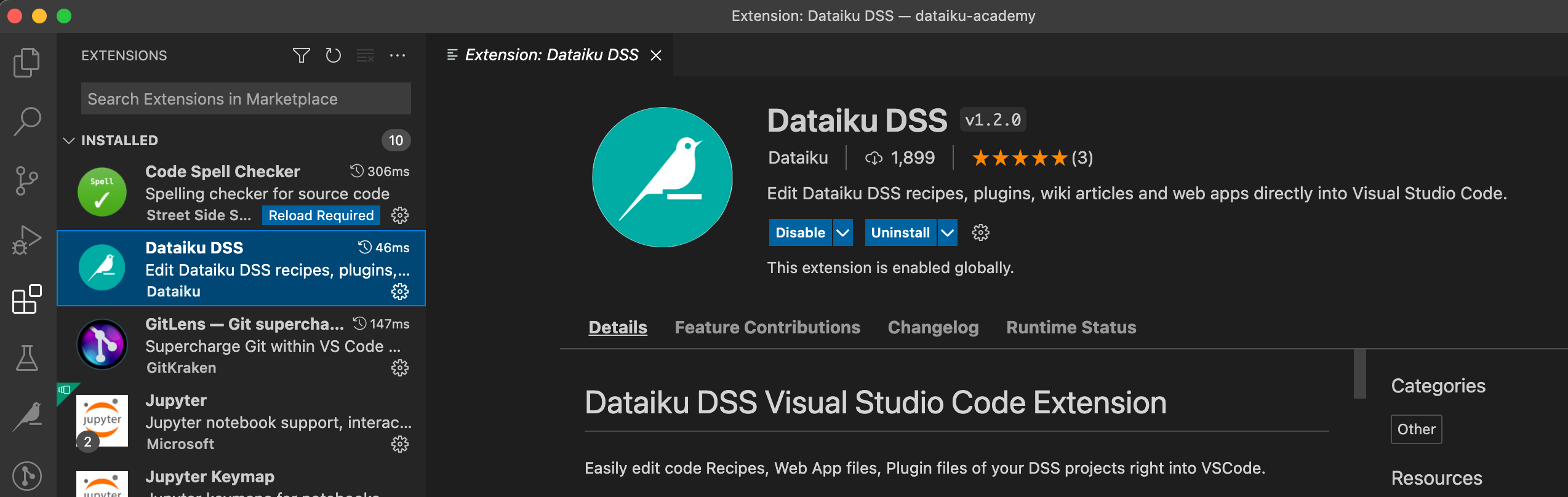The image size is (1568, 497).
Task: Open the Dataiku bird view in activity bar
Action: tap(27, 417)
